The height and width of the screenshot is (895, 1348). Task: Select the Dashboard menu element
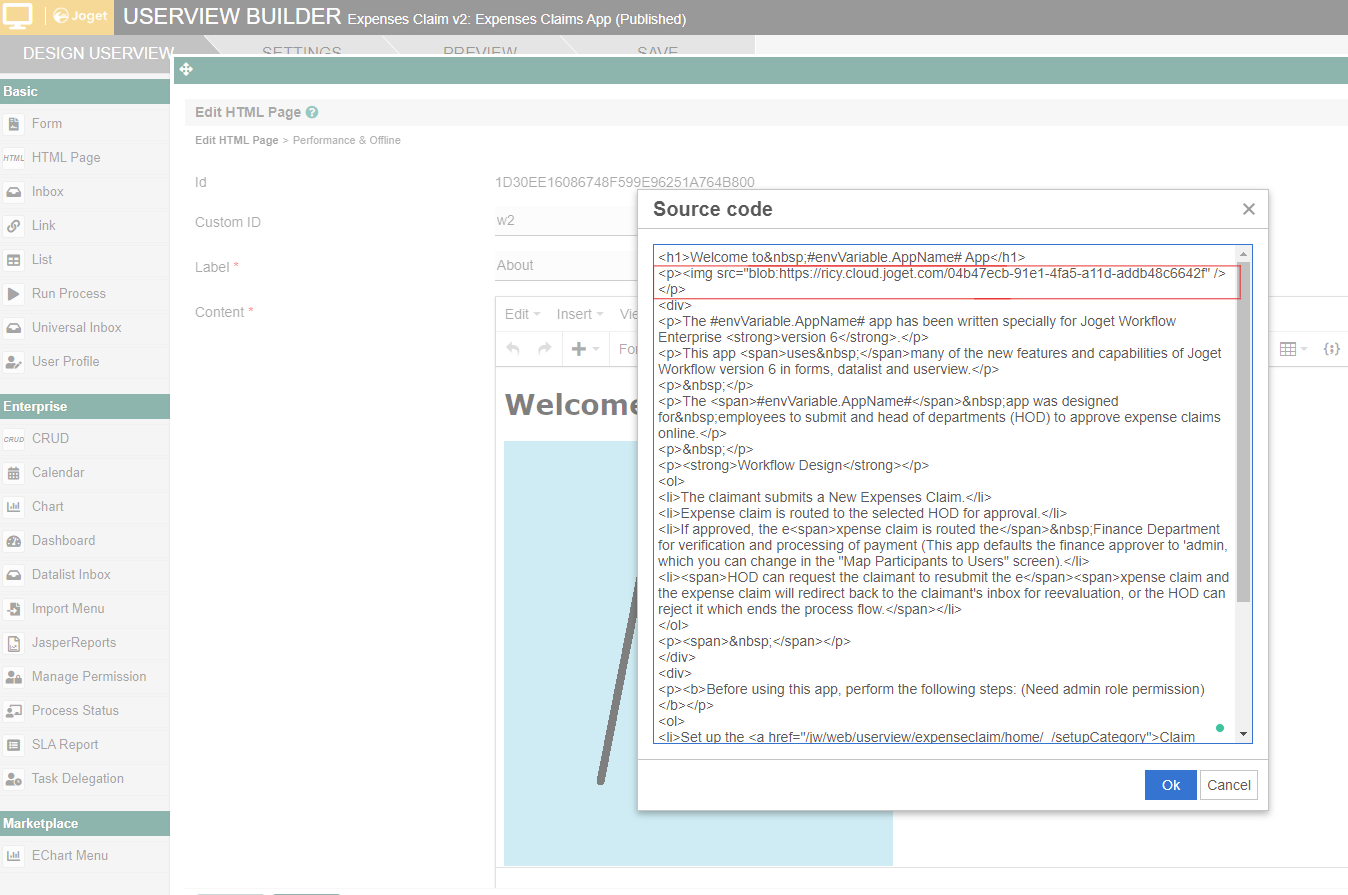(85, 541)
